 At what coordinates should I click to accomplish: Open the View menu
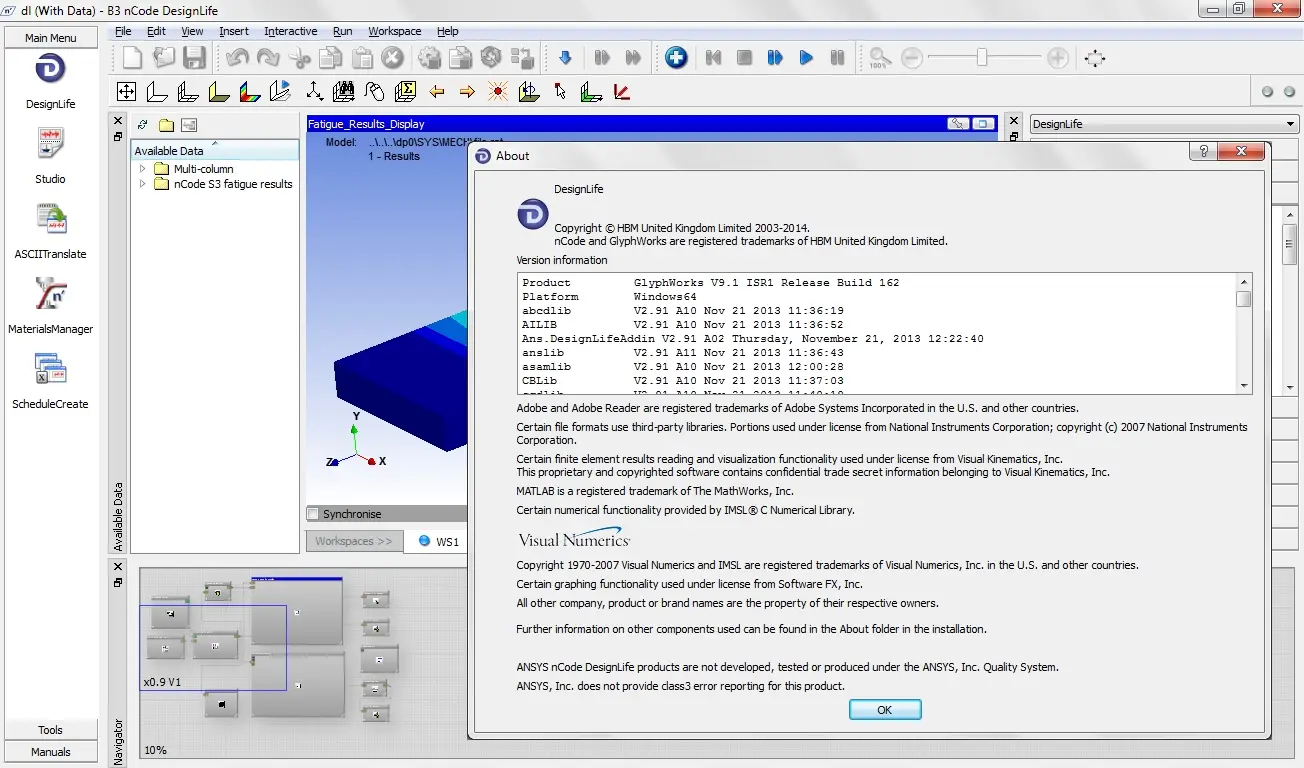pyautogui.click(x=192, y=31)
